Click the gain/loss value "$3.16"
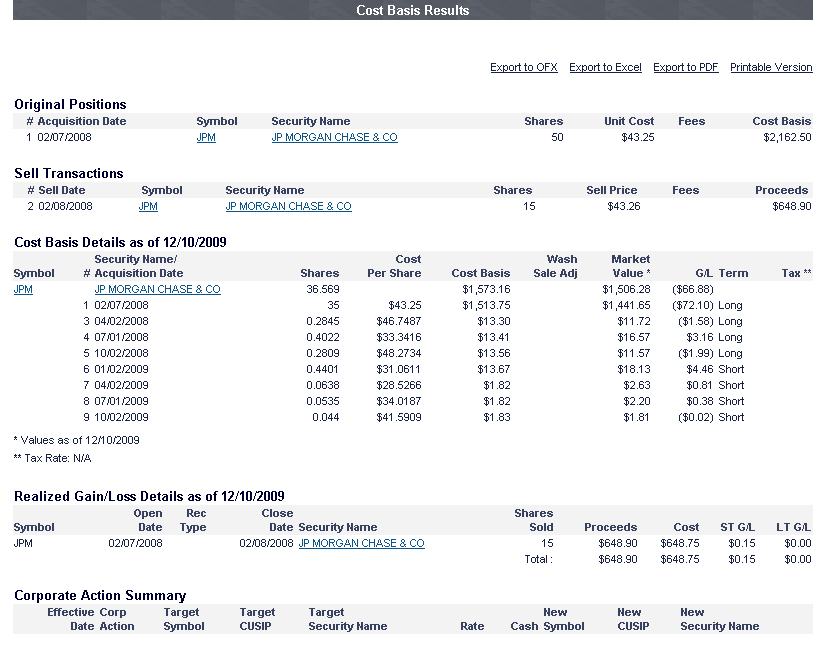 coord(700,337)
